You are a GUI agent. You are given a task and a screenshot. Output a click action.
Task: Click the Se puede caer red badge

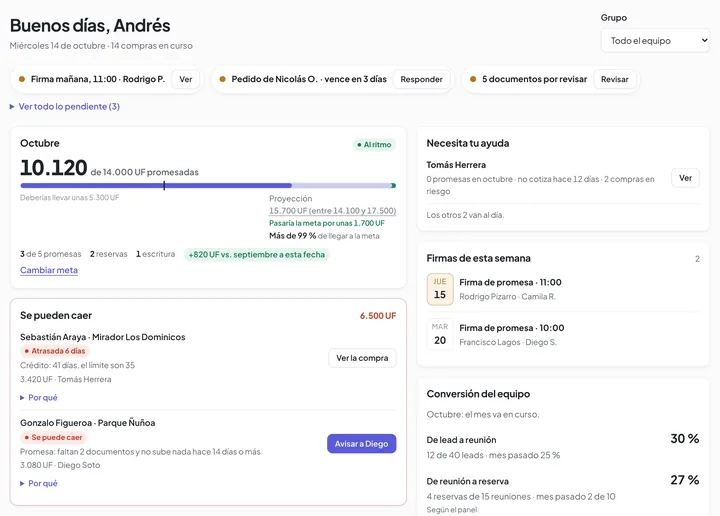tap(54, 437)
